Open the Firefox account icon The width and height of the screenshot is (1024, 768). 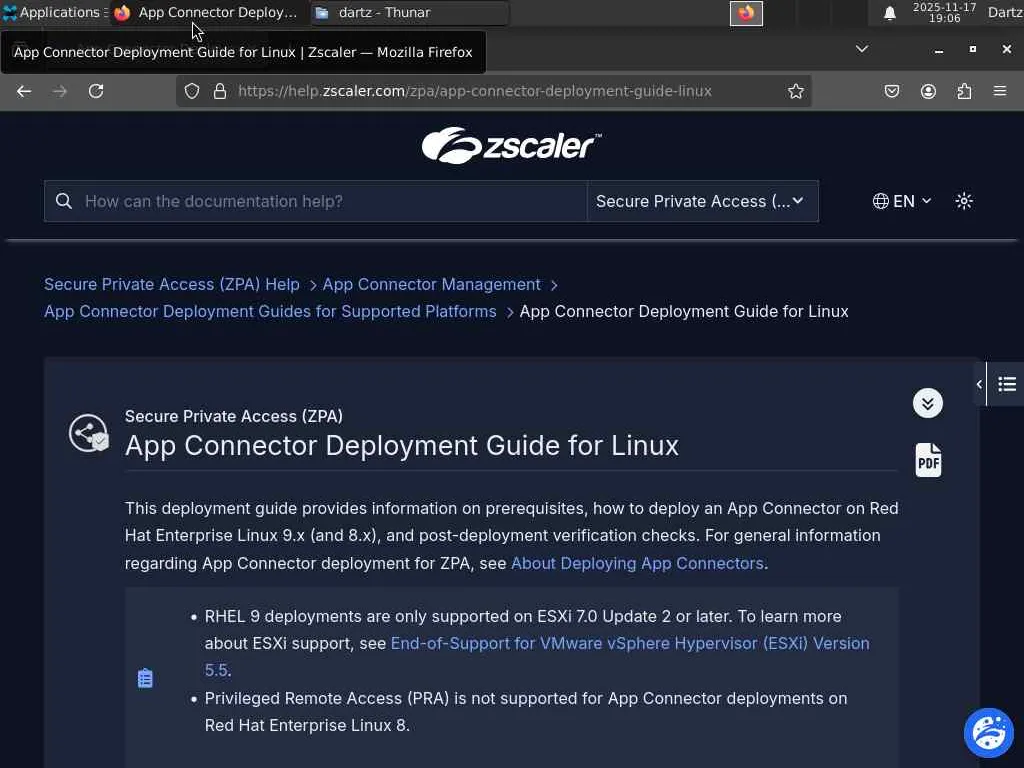pos(928,91)
